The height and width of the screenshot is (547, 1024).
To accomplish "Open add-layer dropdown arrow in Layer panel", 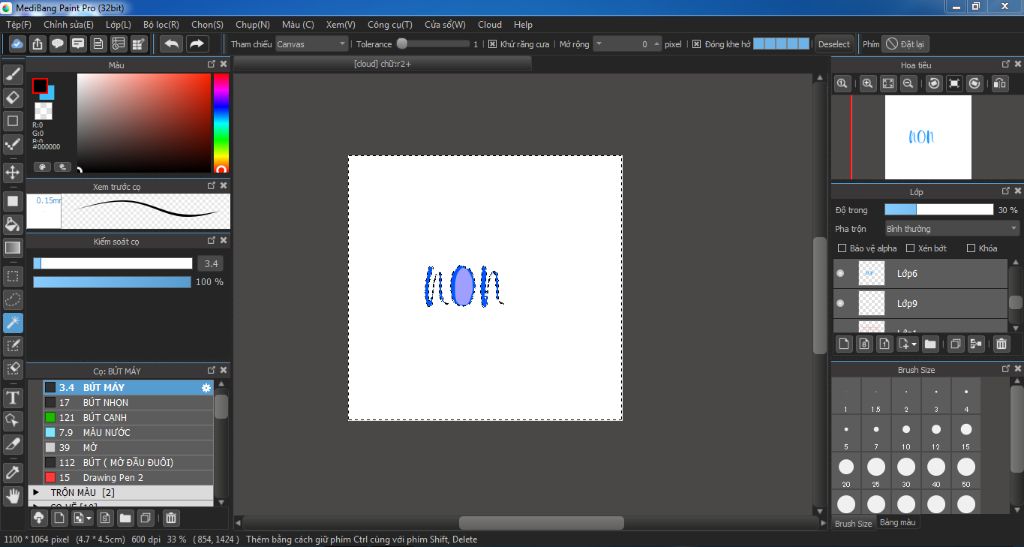I will (914, 344).
